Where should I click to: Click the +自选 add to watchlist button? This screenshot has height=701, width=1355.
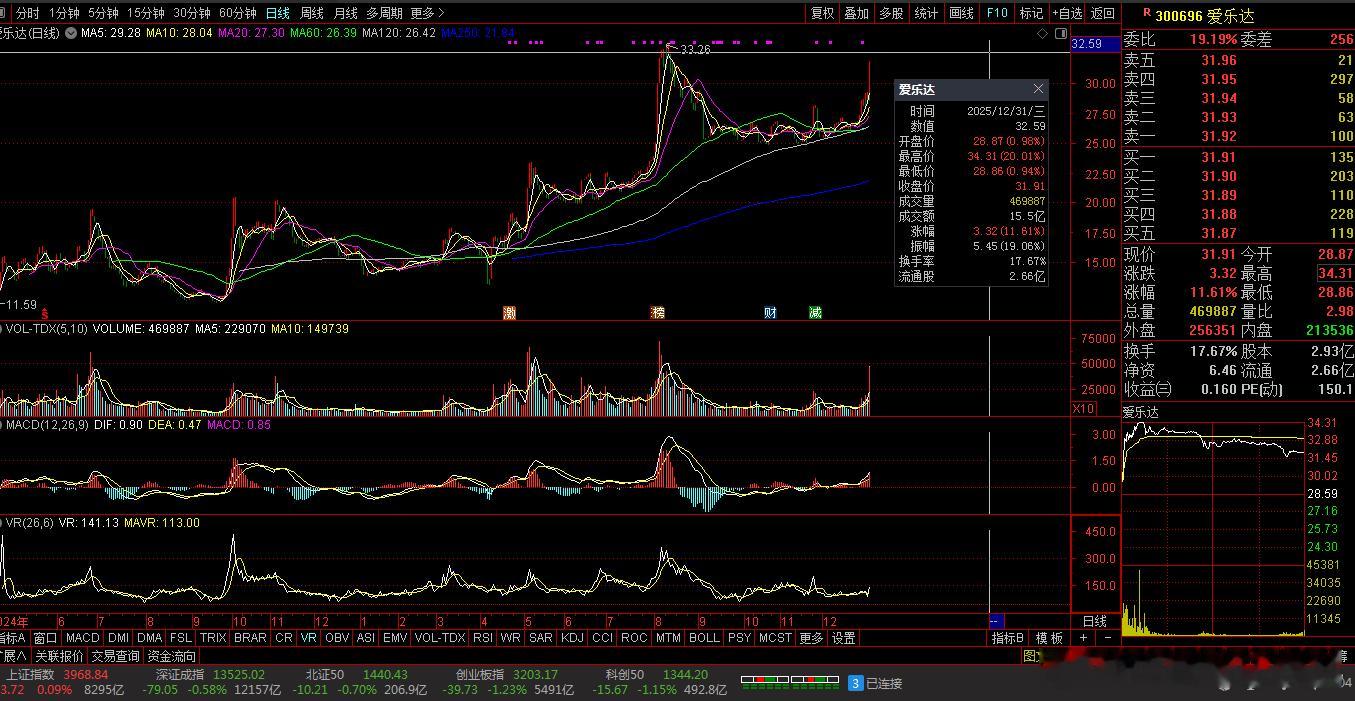click(1067, 13)
